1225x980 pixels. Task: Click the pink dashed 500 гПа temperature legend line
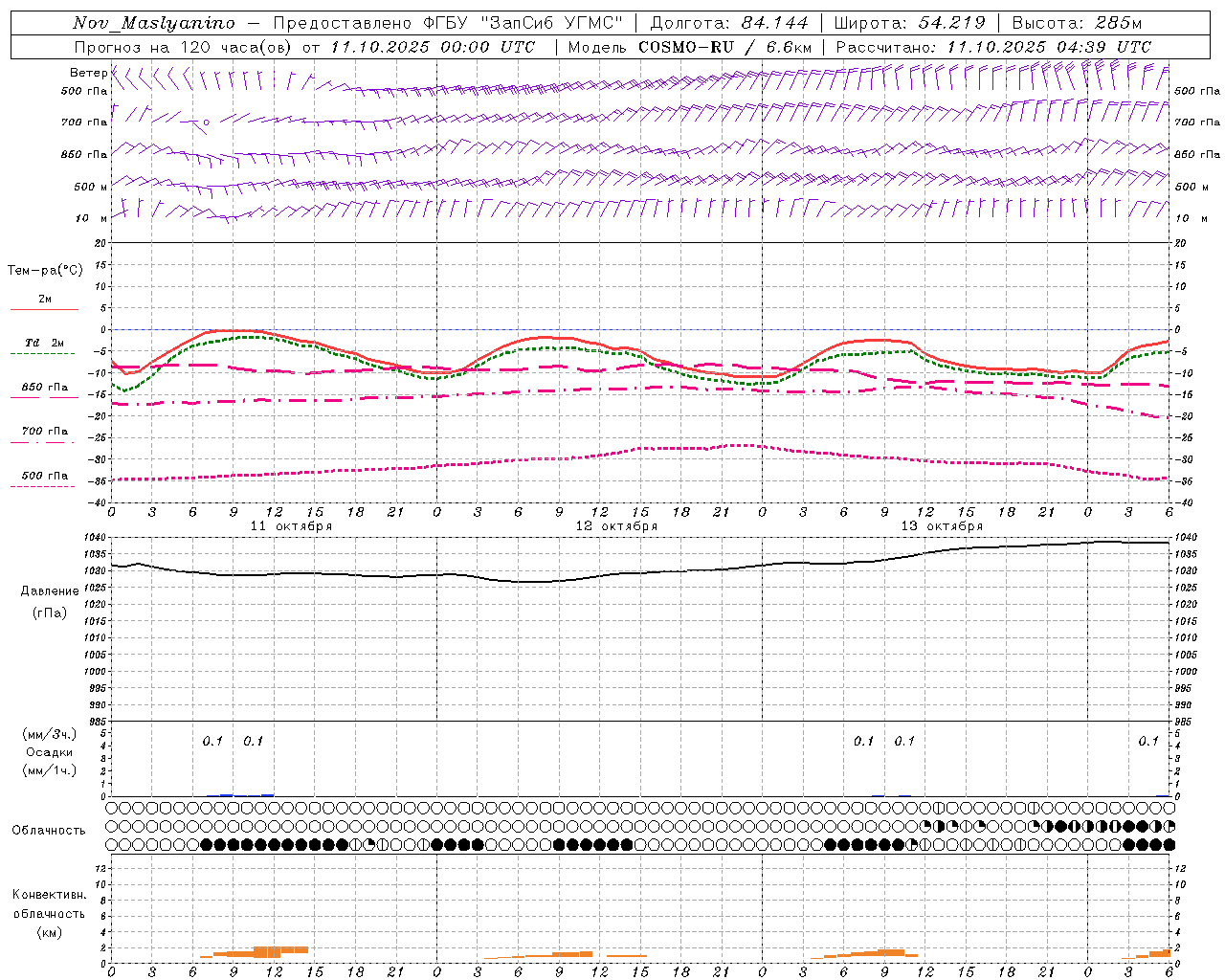tap(43, 487)
